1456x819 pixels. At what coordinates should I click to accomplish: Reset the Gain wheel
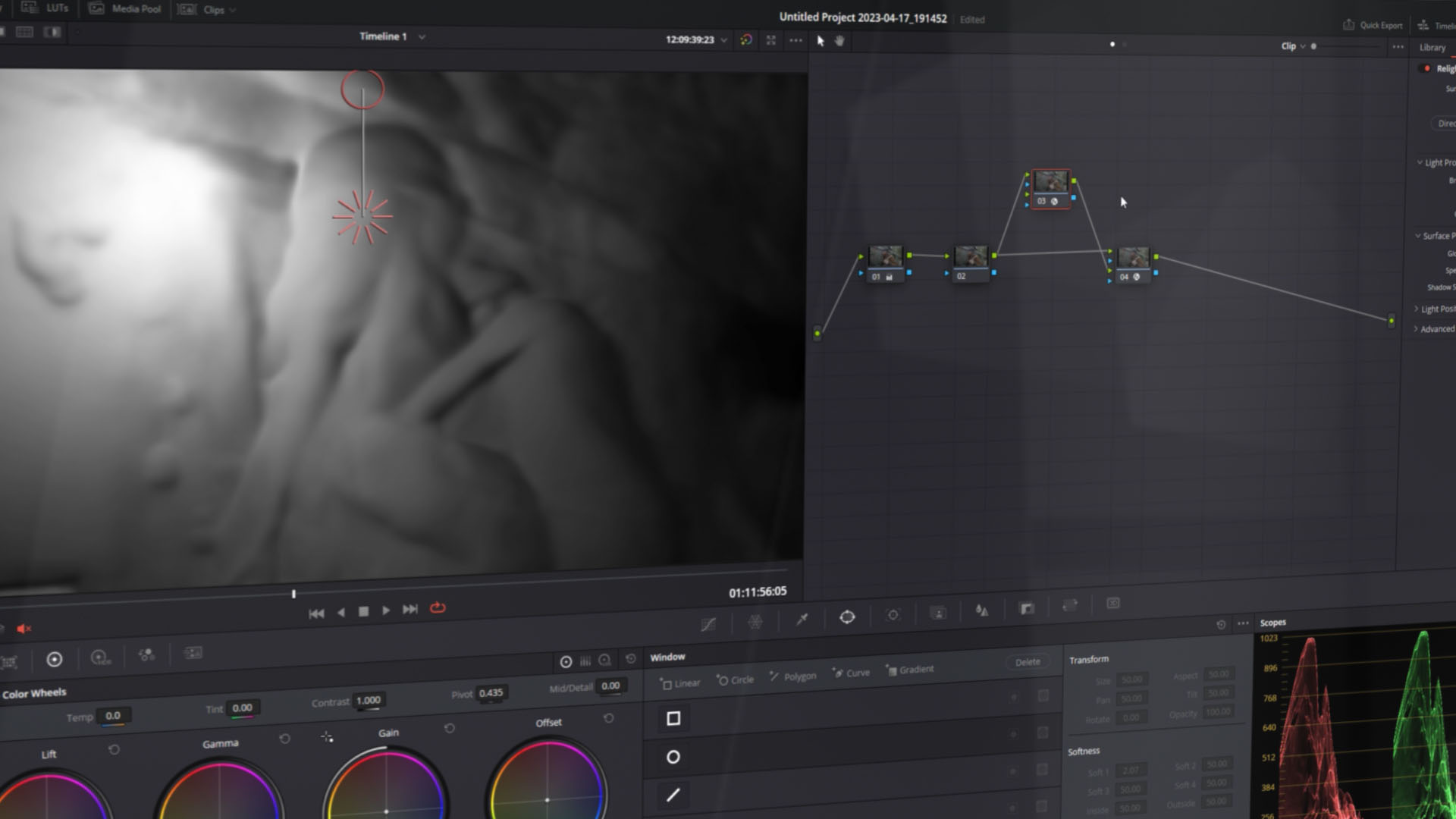pyautogui.click(x=450, y=729)
